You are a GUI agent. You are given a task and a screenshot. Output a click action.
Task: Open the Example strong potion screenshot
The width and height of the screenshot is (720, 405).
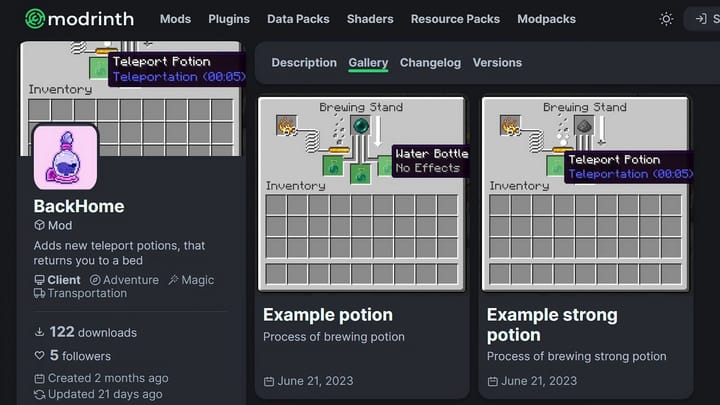click(x=585, y=191)
